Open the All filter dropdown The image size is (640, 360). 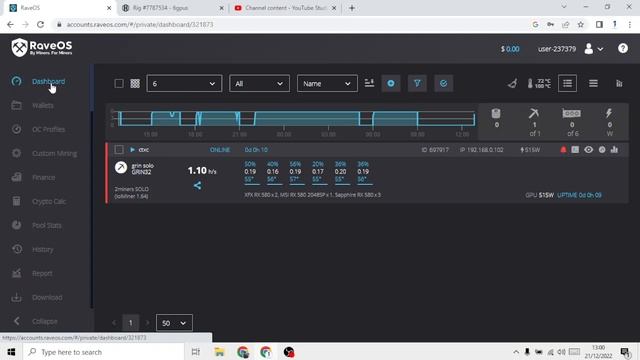click(259, 83)
